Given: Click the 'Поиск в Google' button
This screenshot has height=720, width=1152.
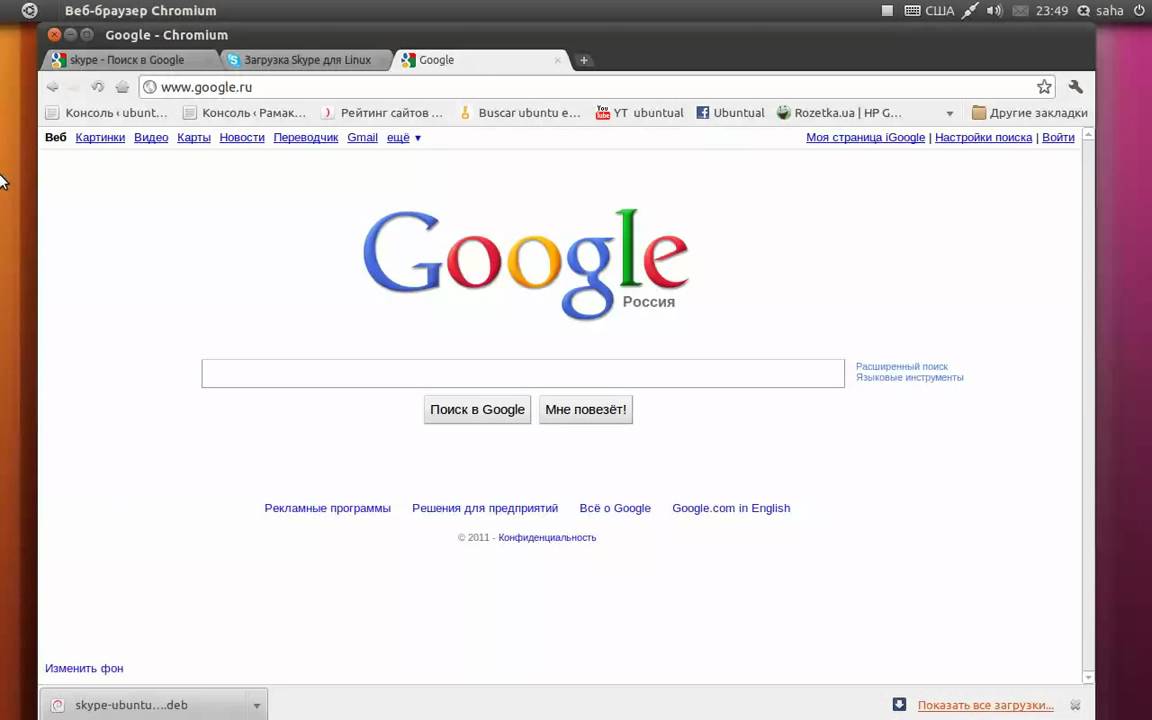Looking at the screenshot, I should coord(478,409).
